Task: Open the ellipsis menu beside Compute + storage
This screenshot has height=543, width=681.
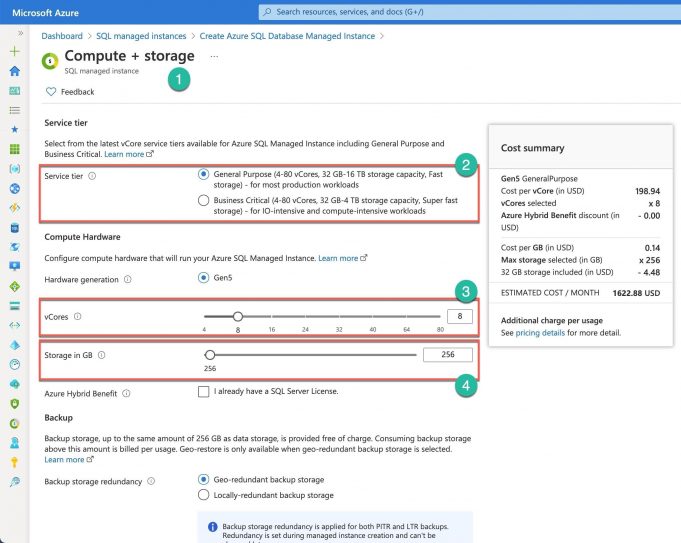Action: coord(214,57)
